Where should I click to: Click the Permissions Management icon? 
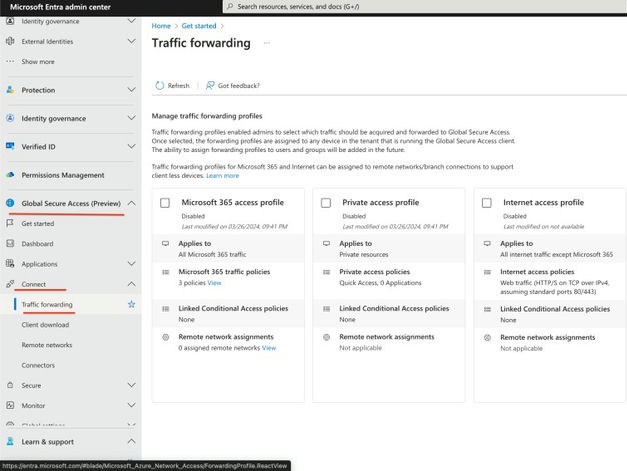click(x=11, y=175)
